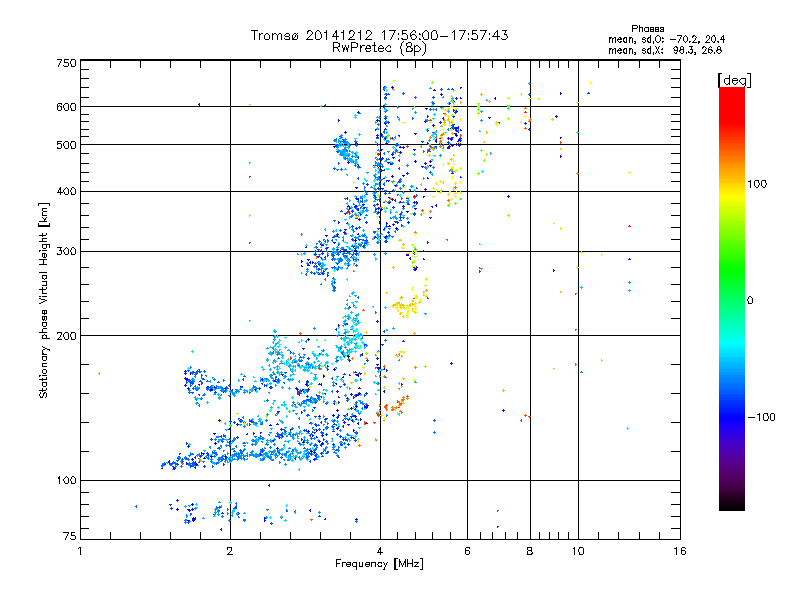This screenshot has width=800, height=600.
Task: Click the y-axis label '200'
Action: (66, 336)
